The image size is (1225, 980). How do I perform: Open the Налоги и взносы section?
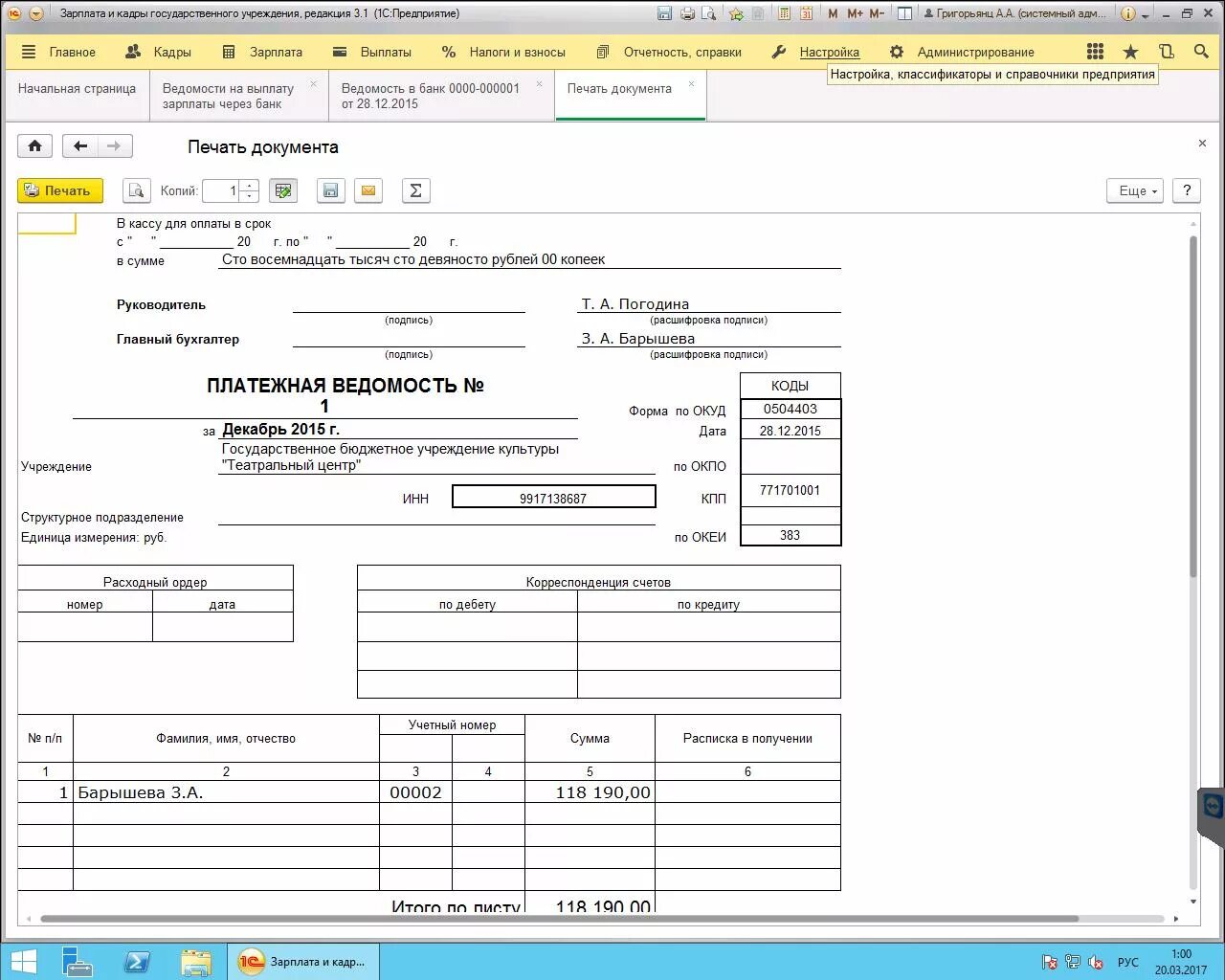(503, 52)
